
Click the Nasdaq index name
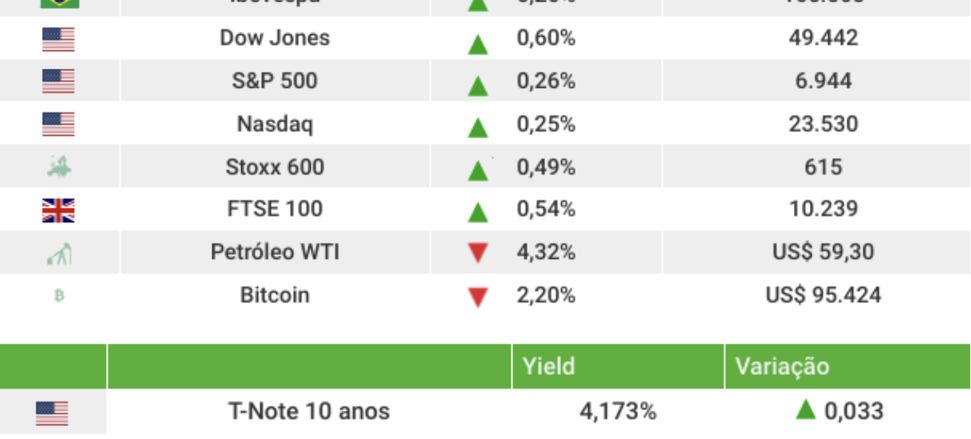coord(275,124)
